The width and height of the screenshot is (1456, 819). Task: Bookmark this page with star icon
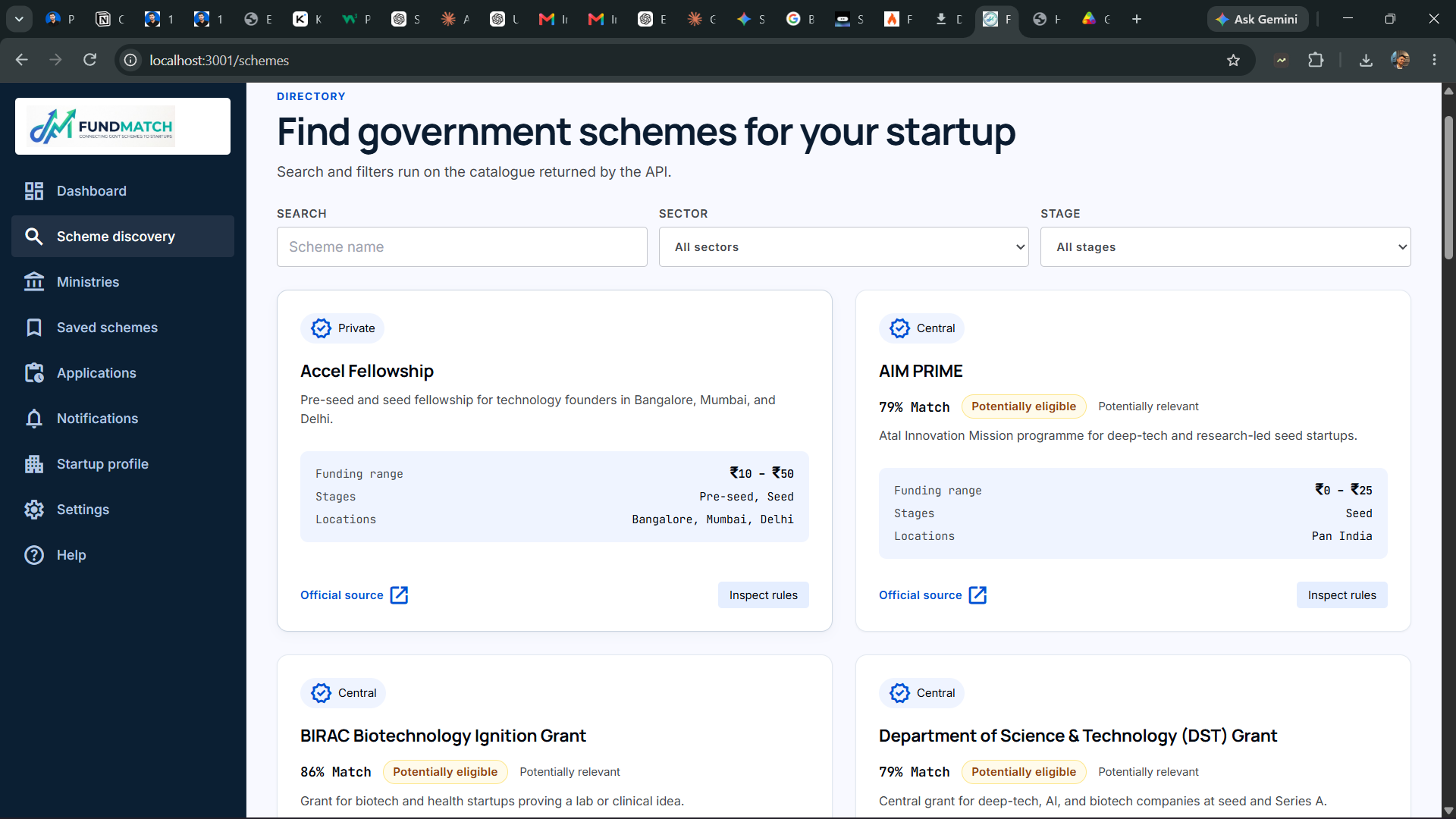tap(1234, 60)
